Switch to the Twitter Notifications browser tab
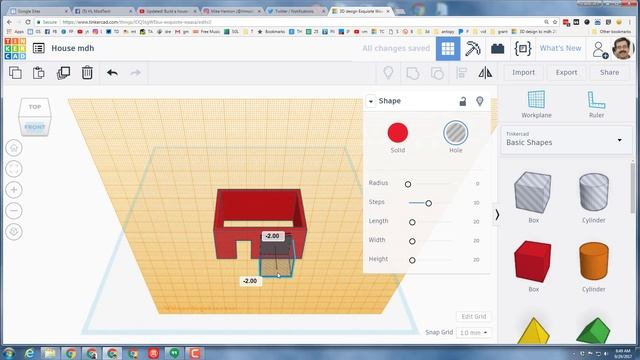 click(295, 11)
